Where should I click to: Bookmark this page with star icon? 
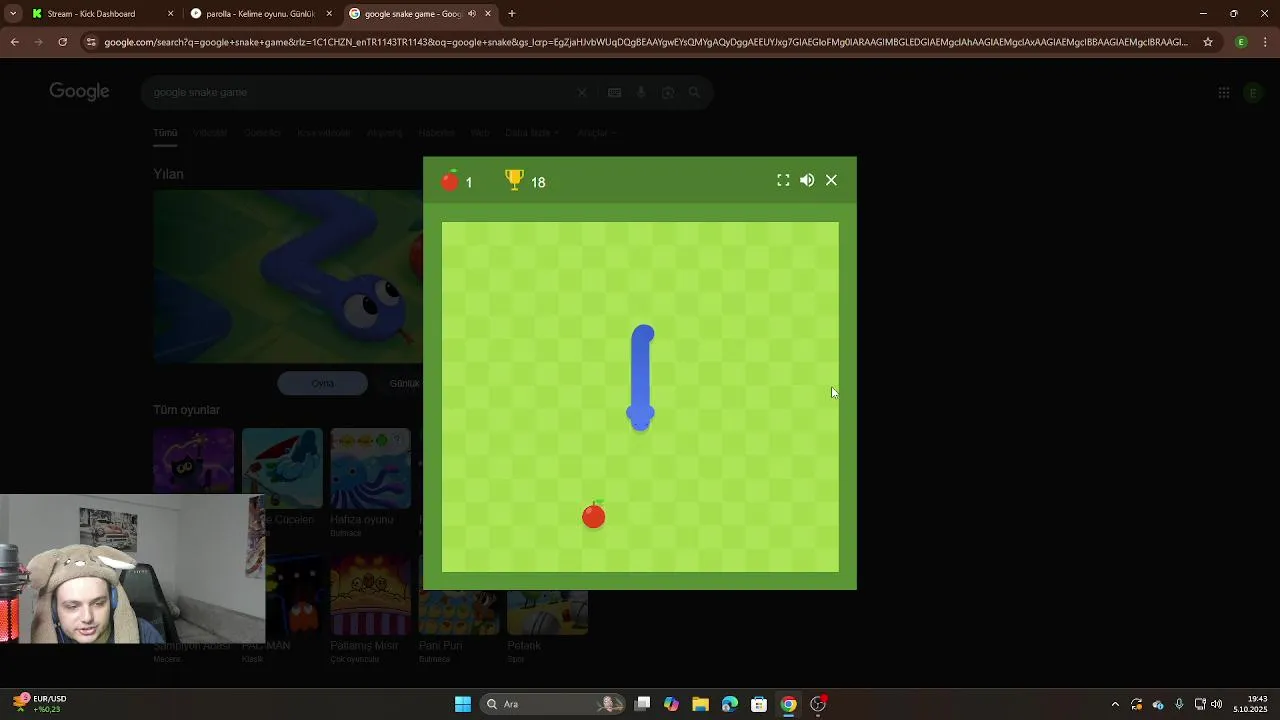click(x=1208, y=42)
